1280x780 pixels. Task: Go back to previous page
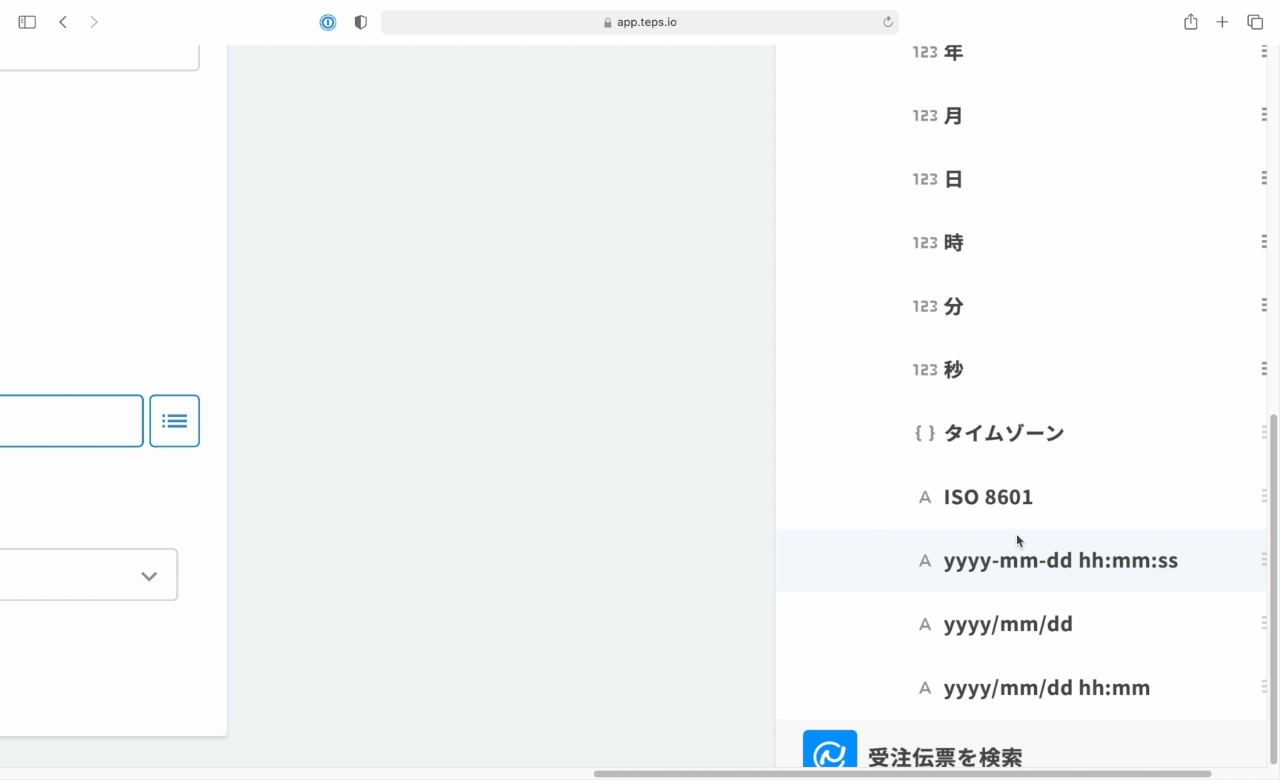coord(63,22)
